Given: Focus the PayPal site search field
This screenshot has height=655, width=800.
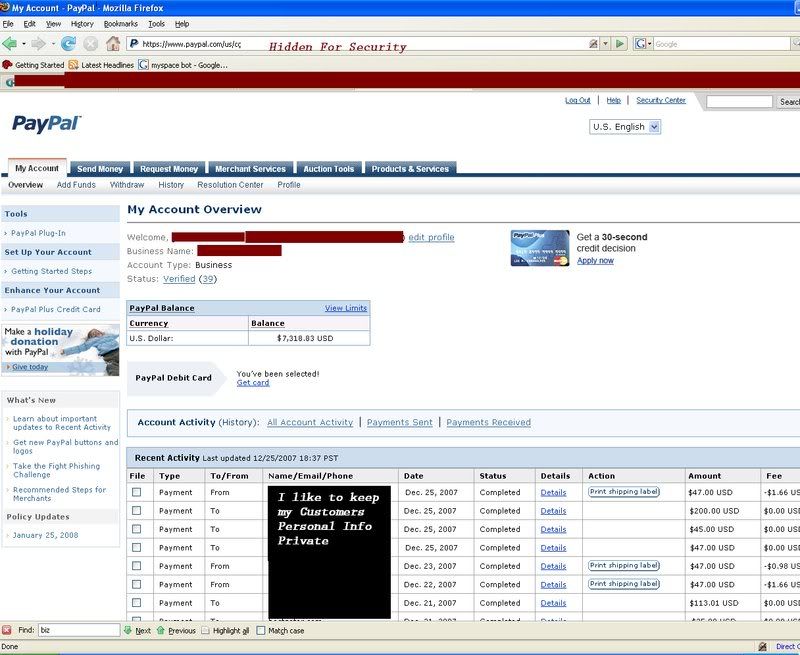Looking at the screenshot, I should click(x=739, y=102).
